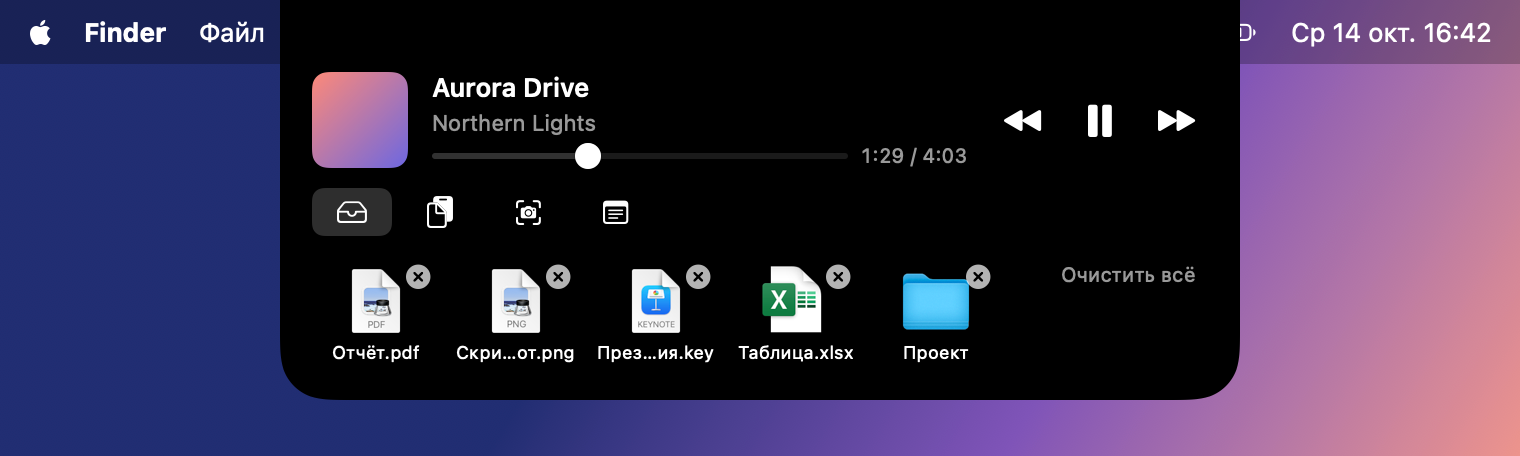Click the Aurora Drive song title
Screen dimensions: 1520x456
tap(510, 88)
